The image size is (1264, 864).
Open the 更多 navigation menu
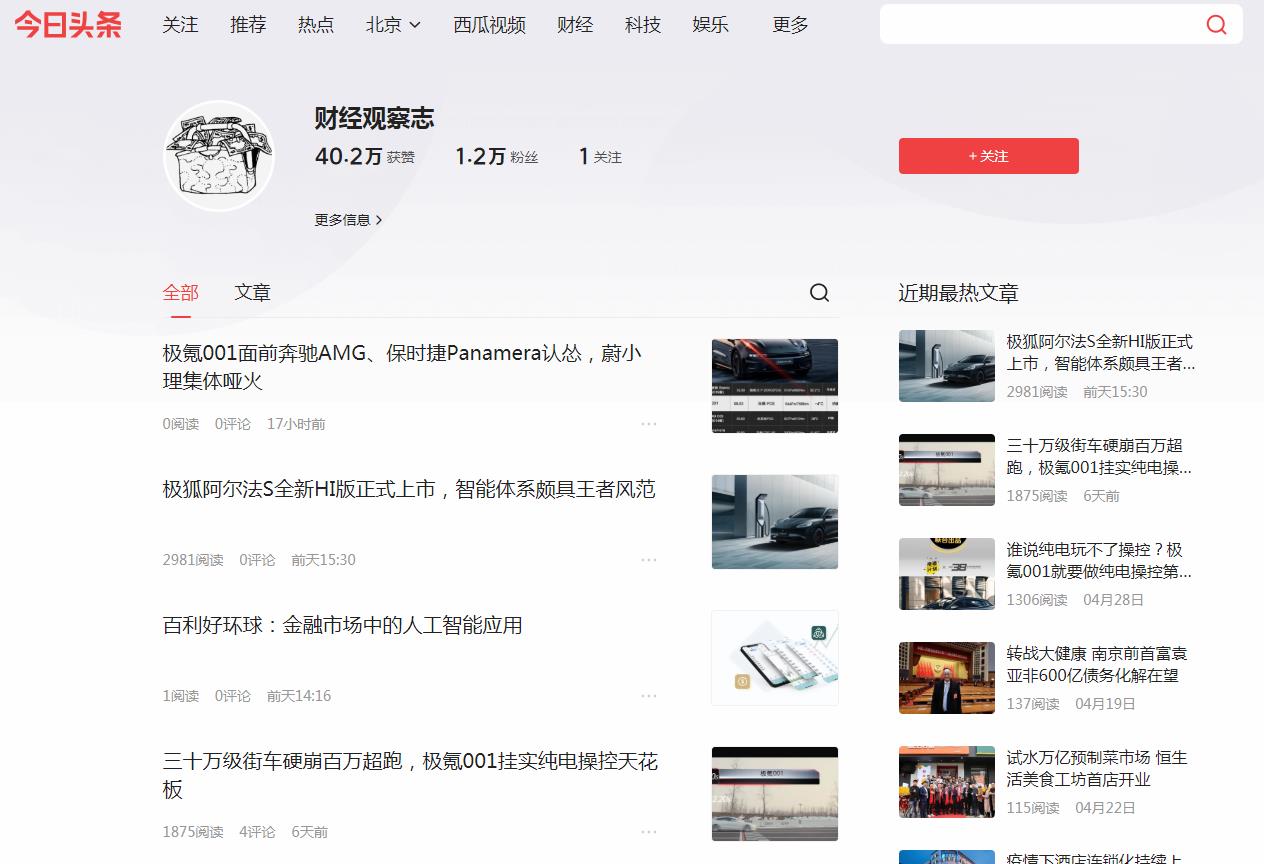coord(790,25)
